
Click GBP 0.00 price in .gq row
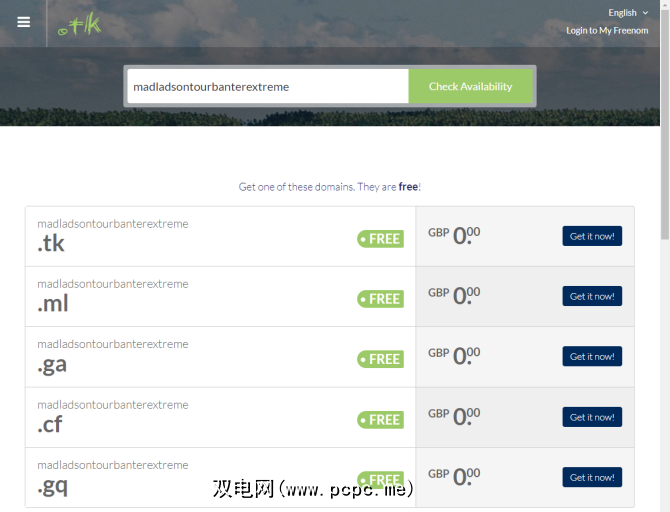click(454, 477)
